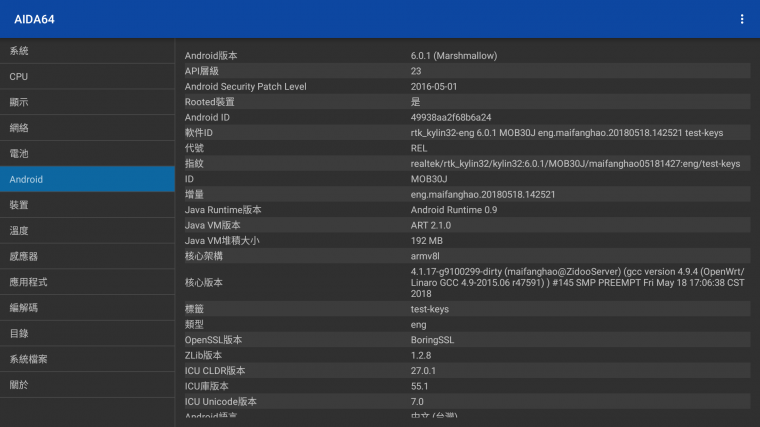760x427 pixels.
Task: Click the codename value REL
Action: click(419, 148)
